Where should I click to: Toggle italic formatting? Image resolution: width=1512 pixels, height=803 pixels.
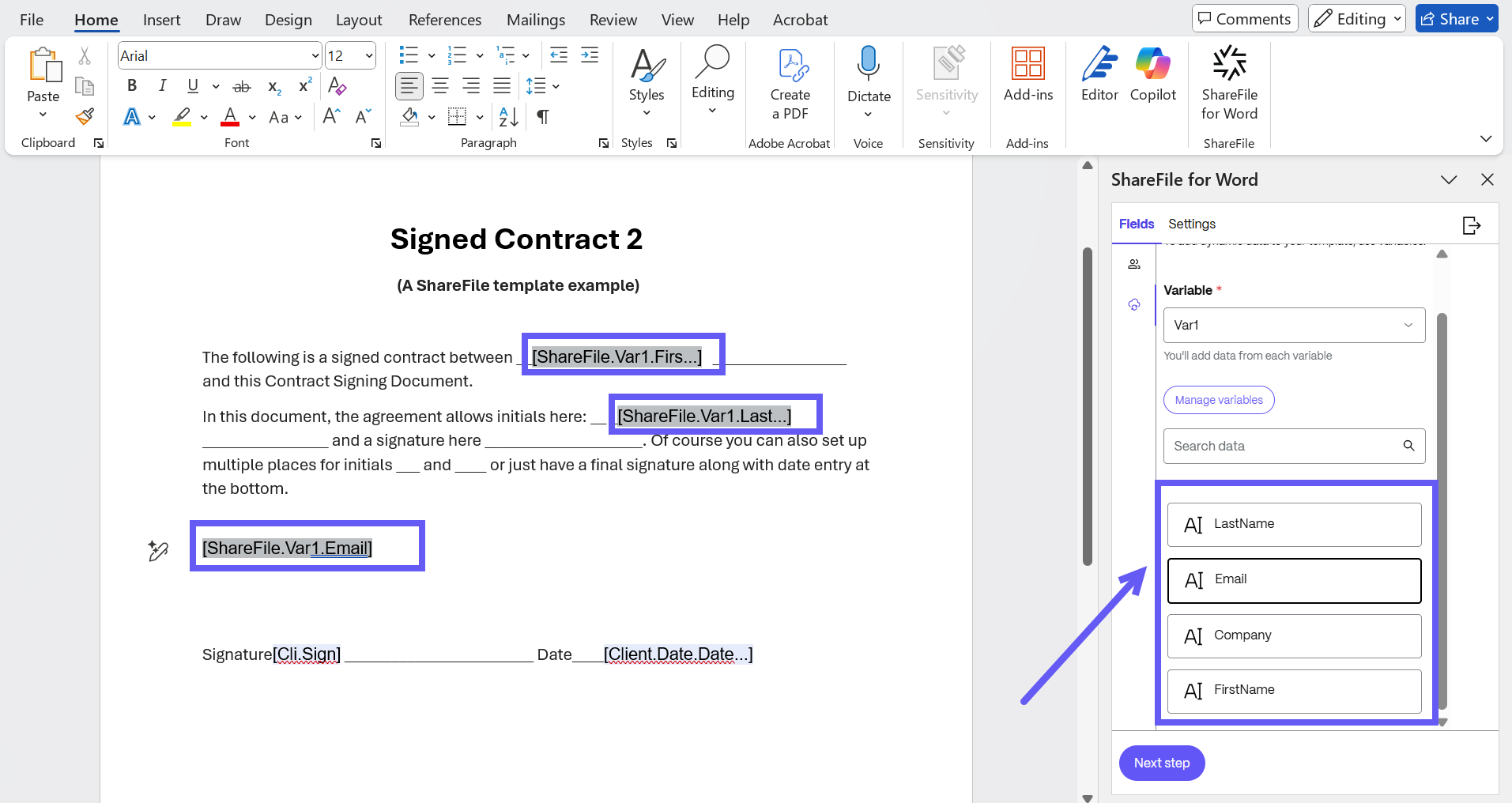tap(162, 85)
